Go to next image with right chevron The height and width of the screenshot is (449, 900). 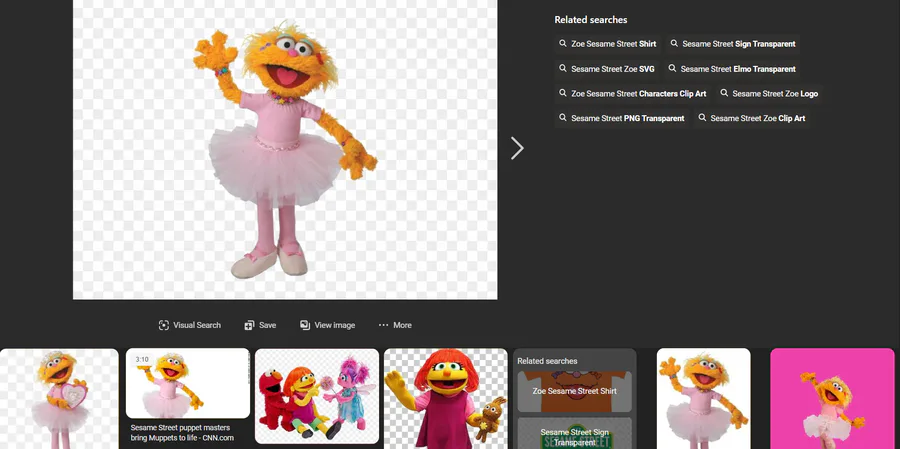517,148
